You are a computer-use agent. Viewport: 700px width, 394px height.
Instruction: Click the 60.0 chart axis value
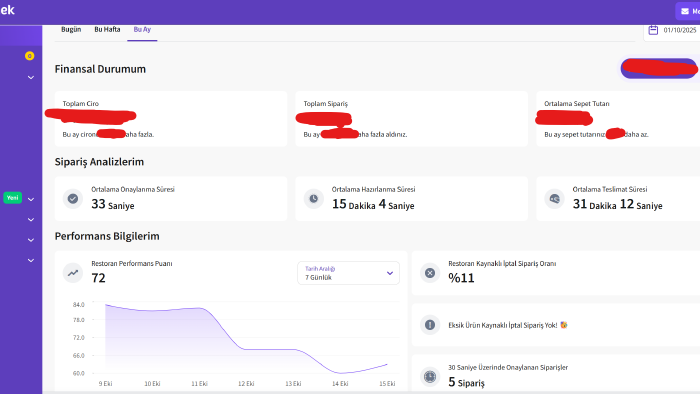79,373
